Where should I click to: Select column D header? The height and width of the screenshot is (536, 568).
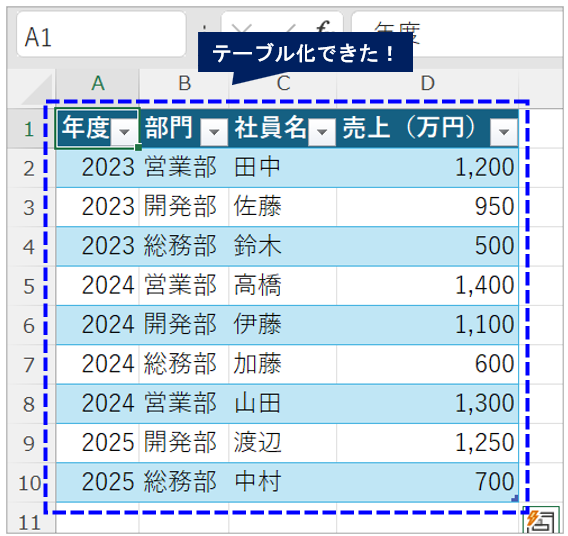point(427,83)
